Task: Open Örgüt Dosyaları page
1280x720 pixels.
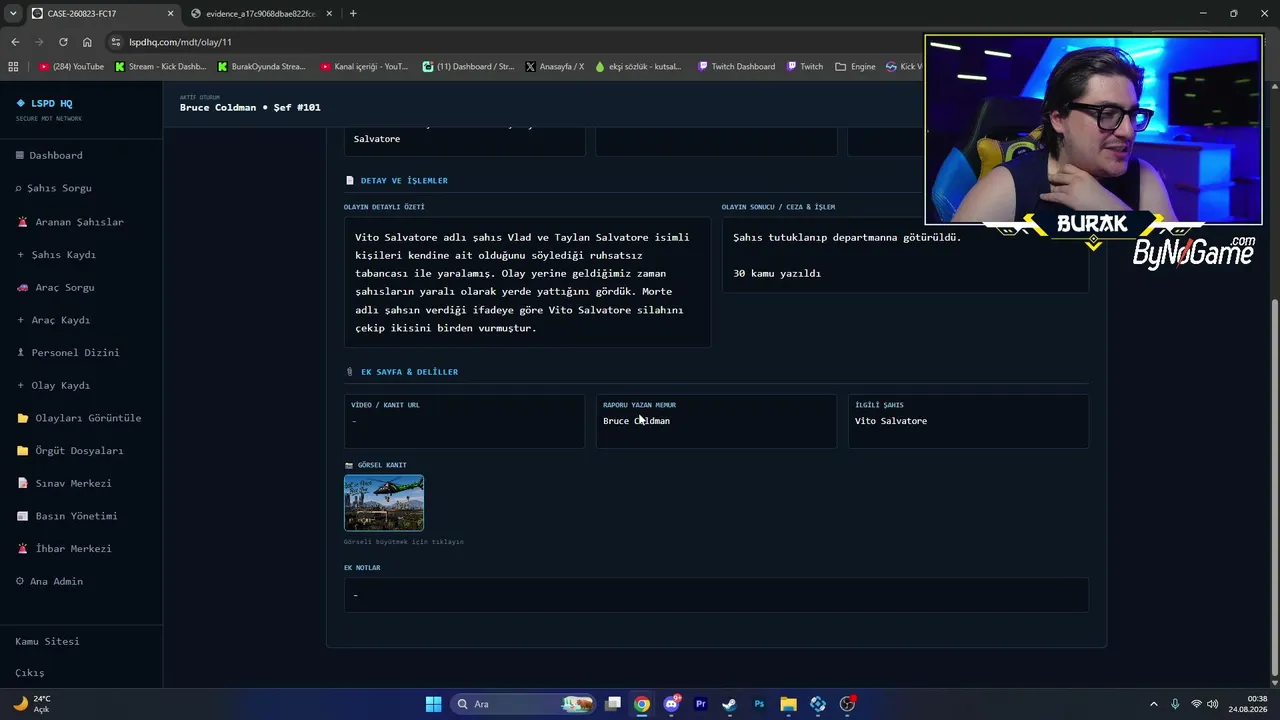Action: click(x=70, y=451)
